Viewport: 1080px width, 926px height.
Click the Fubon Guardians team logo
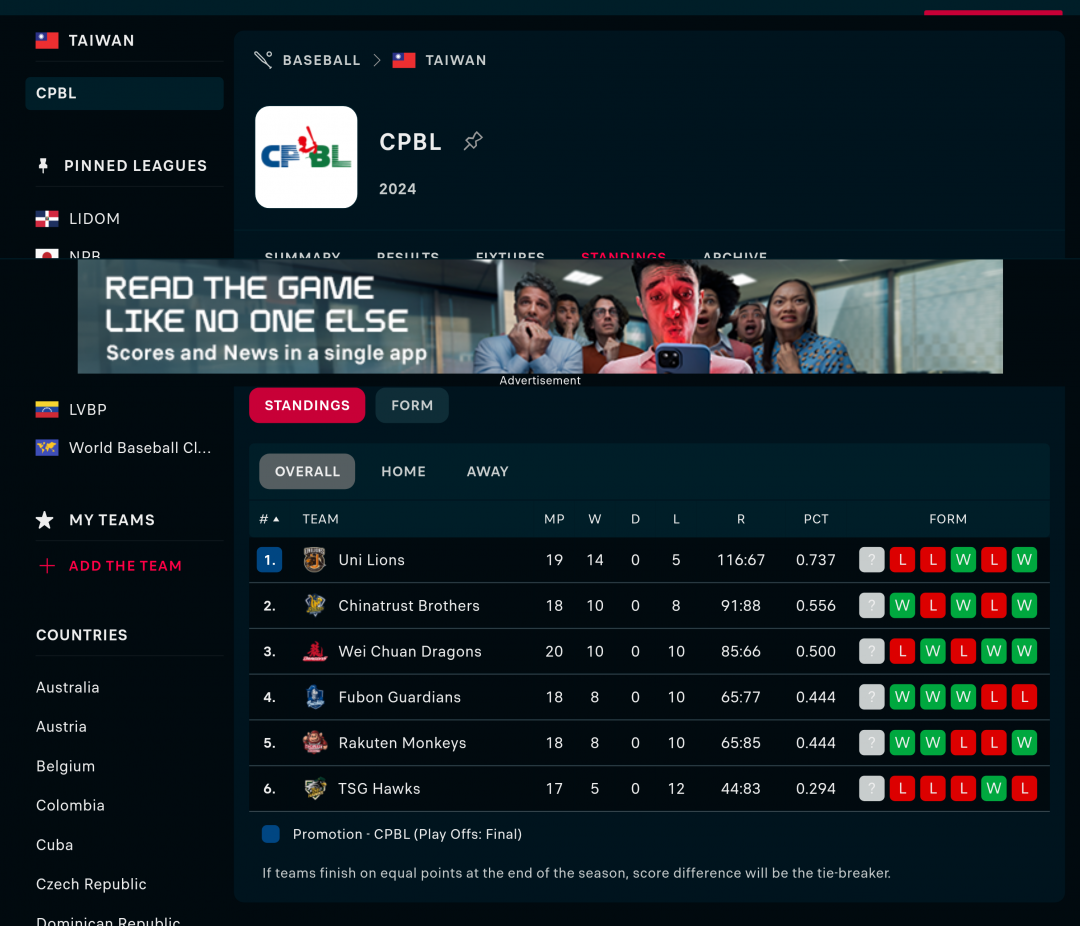[315, 697]
